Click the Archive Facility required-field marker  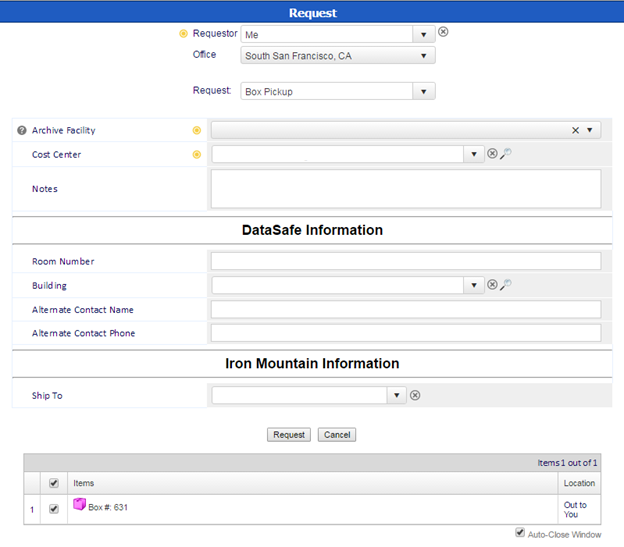197,130
